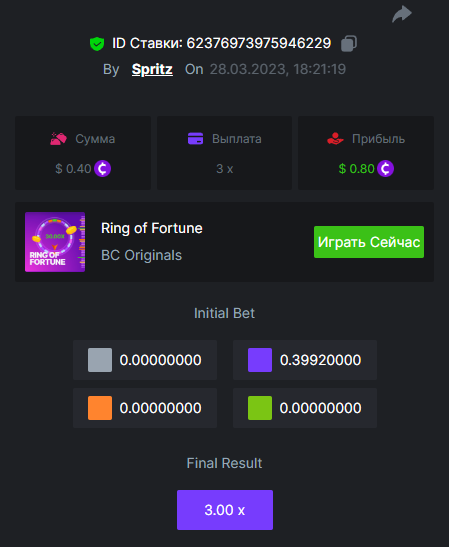Click the 3 x payout value
This screenshot has height=547, width=449.
(x=224, y=169)
